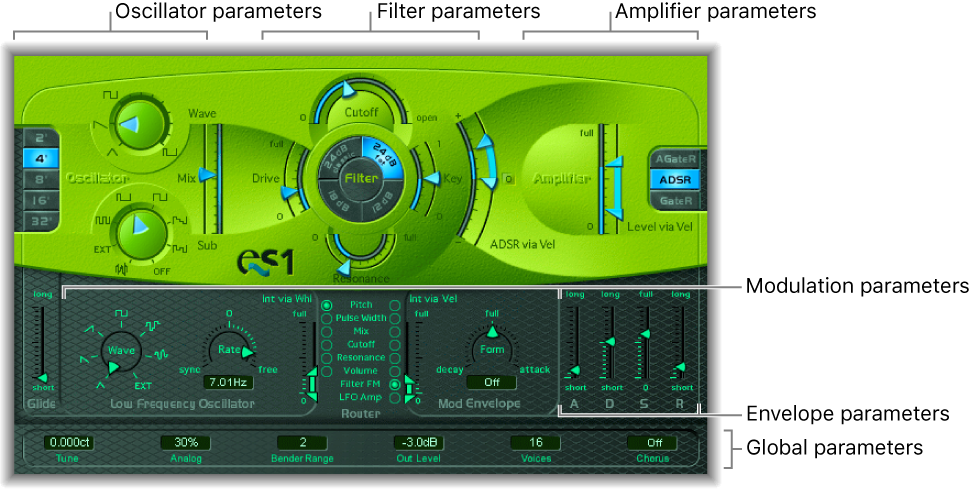Choose AGateR amplifier envelope mode
Screen dimensions: 978x490
[675, 159]
